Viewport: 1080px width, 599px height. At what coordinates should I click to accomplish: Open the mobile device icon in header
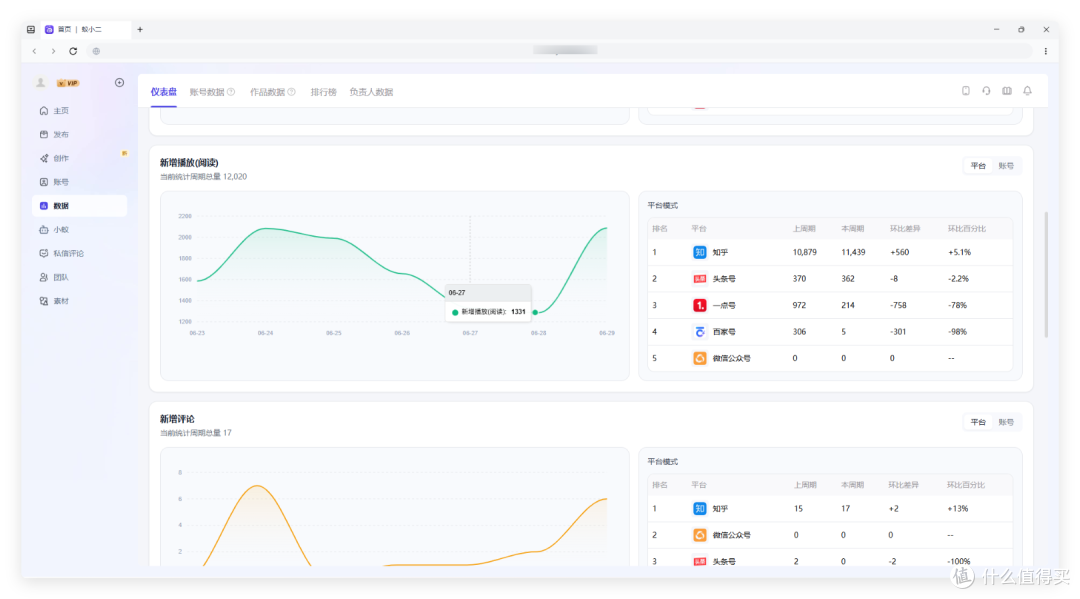click(966, 91)
